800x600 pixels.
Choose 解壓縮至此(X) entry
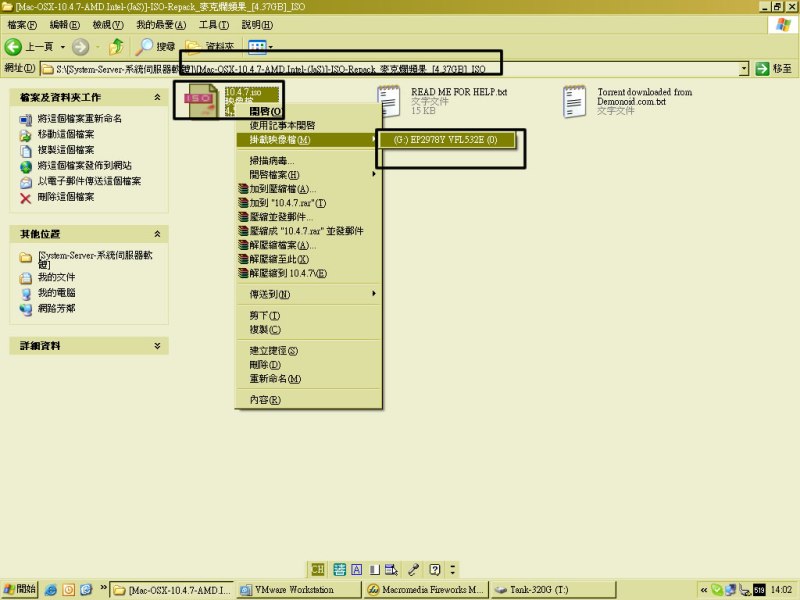click(309, 259)
